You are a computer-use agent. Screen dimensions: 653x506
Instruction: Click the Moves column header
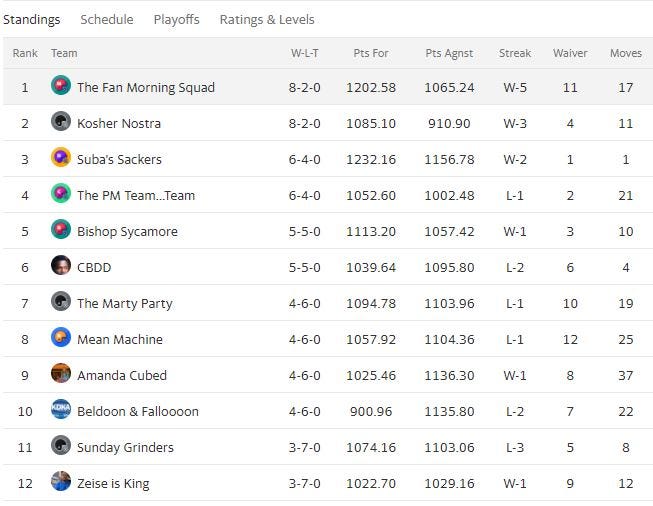[626, 53]
